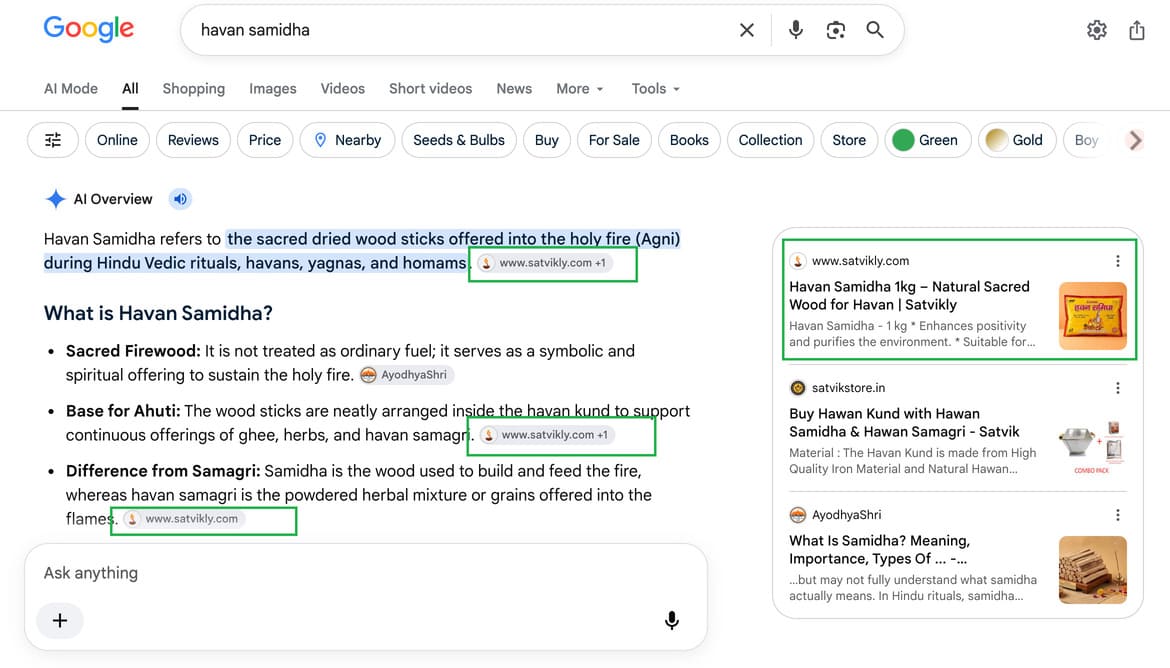
Task: Apply the Online filter chip
Action: pos(117,140)
